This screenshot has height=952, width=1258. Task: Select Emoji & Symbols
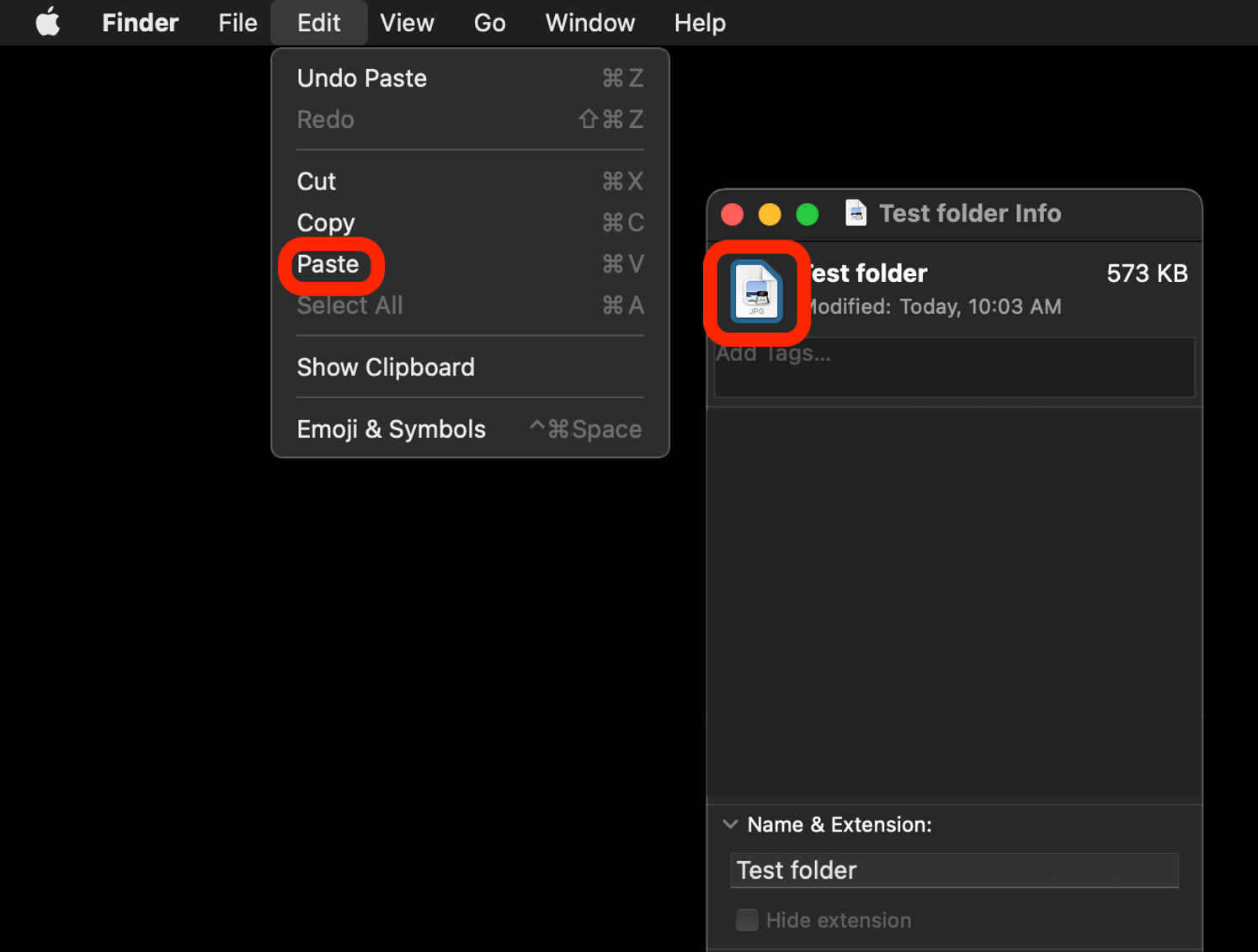[391, 428]
